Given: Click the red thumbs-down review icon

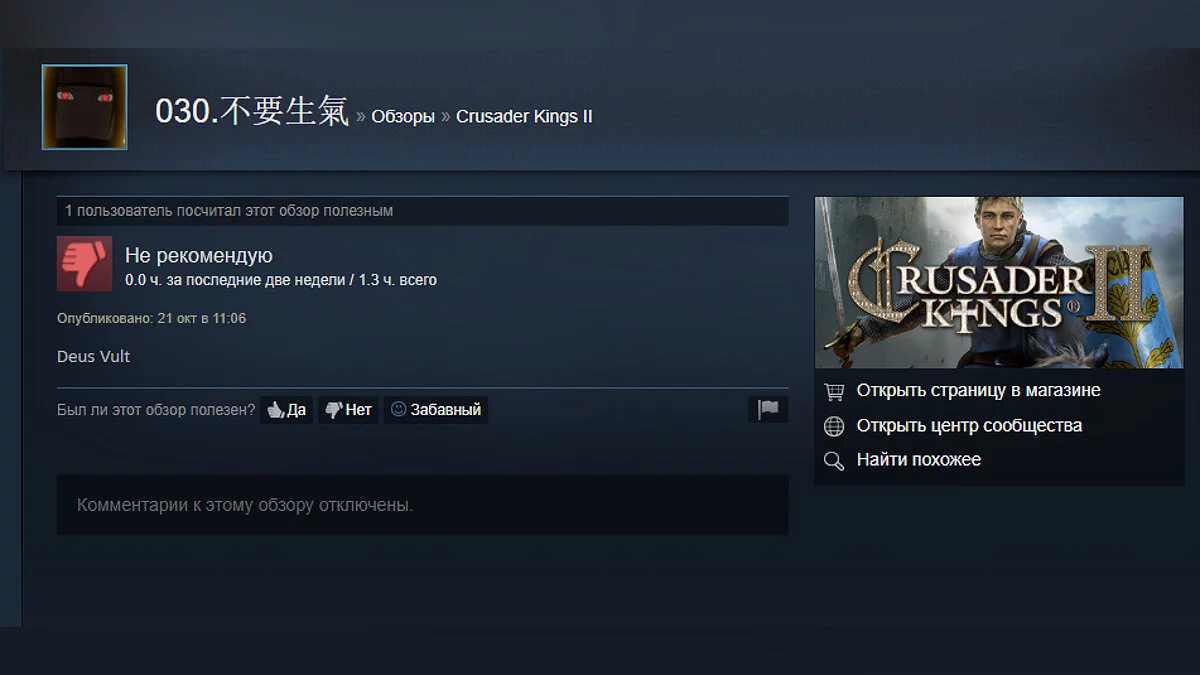Looking at the screenshot, I should (x=84, y=264).
